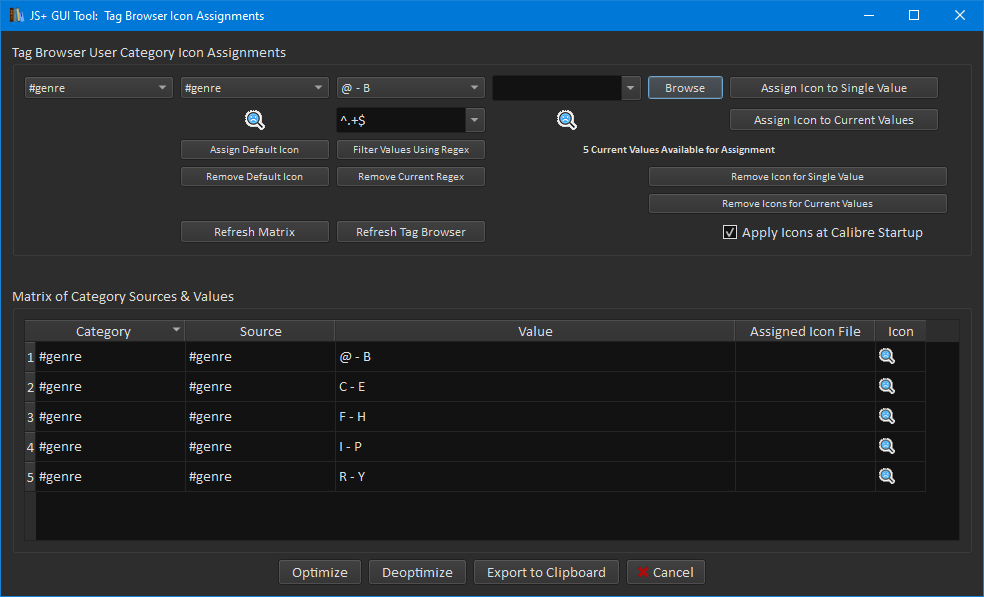Click the Category column sort arrow
The width and height of the screenshot is (984, 597).
click(x=176, y=329)
